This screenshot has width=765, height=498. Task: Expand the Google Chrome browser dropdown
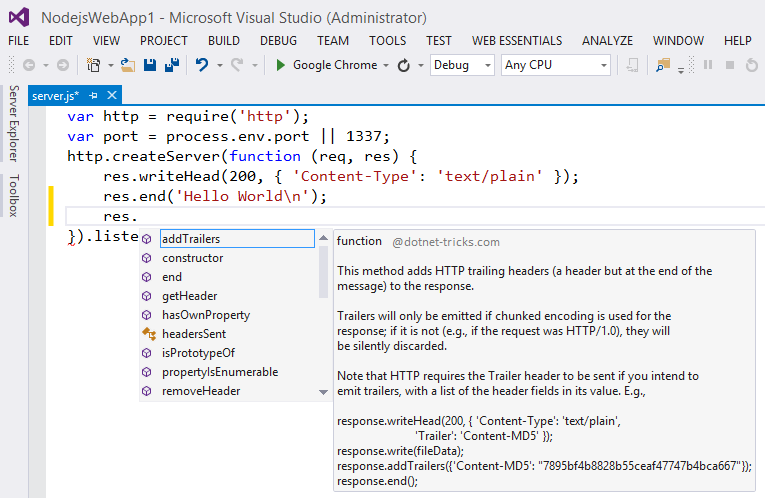tap(386, 65)
